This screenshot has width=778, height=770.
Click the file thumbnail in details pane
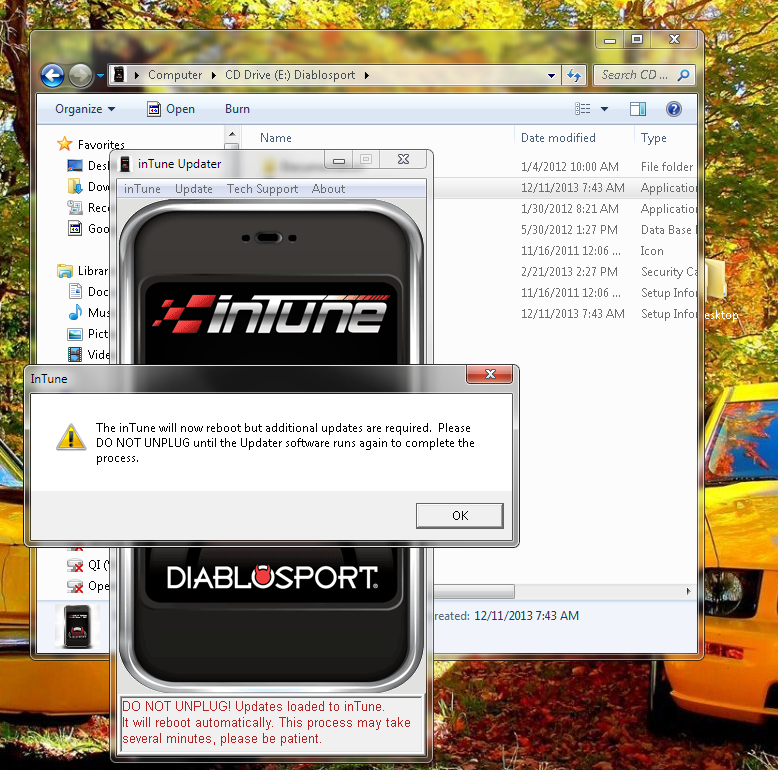77,626
